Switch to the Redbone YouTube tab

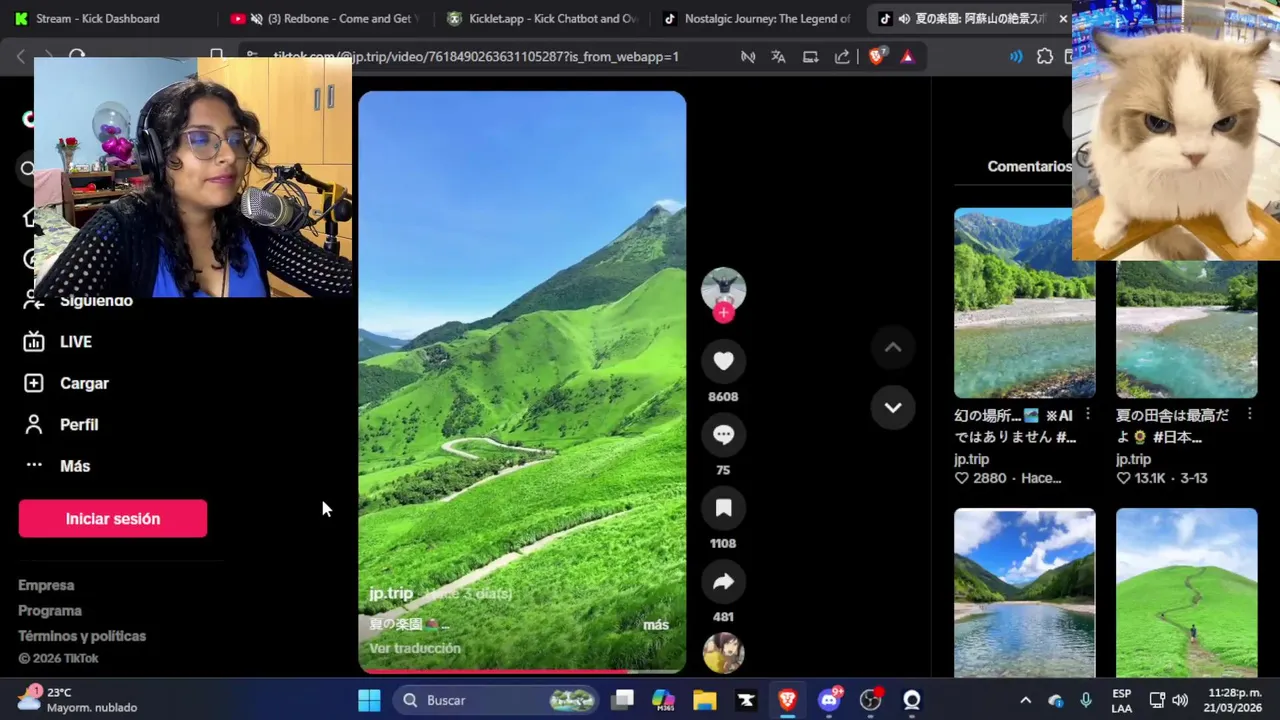tap(326, 18)
